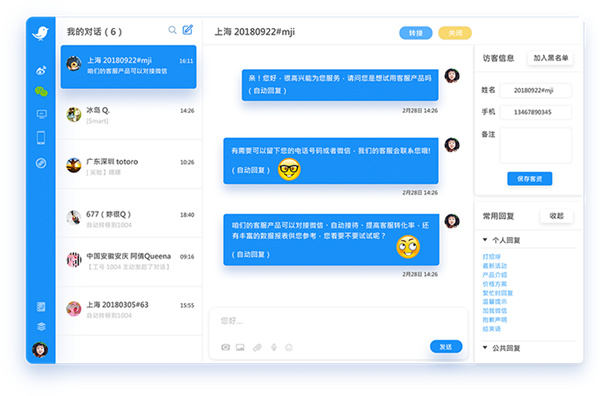The width and height of the screenshot is (600, 396).
Task: Click the search icon in conversations header
Action: 173,30
